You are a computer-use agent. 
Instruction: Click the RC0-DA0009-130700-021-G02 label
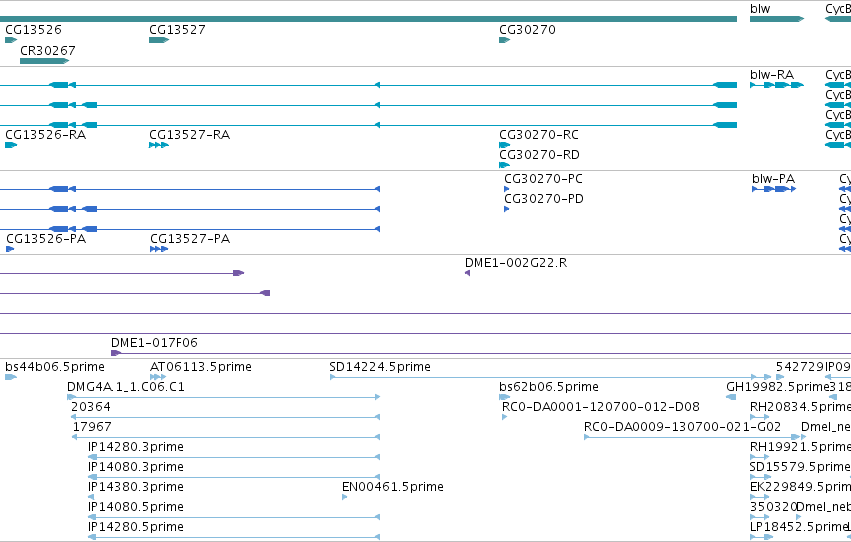click(682, 427)
